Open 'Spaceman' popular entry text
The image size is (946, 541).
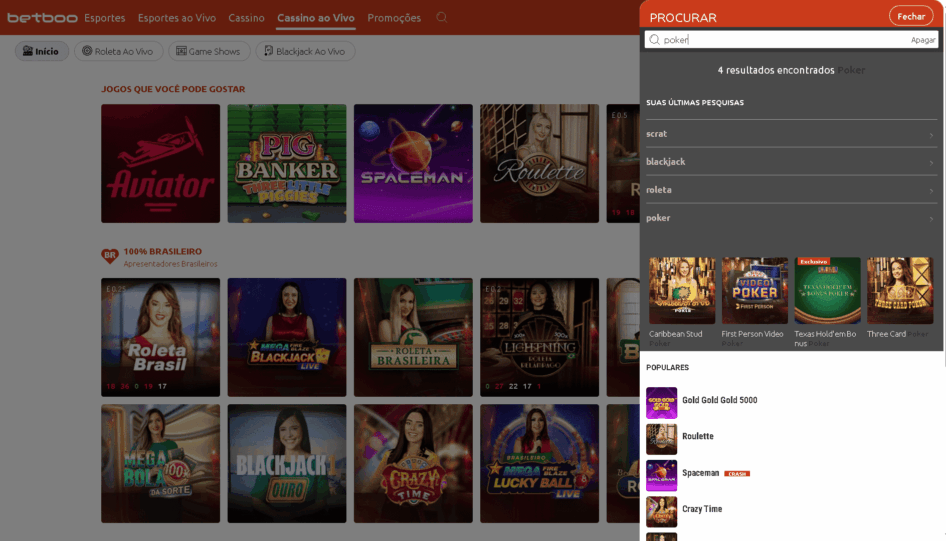700,473
